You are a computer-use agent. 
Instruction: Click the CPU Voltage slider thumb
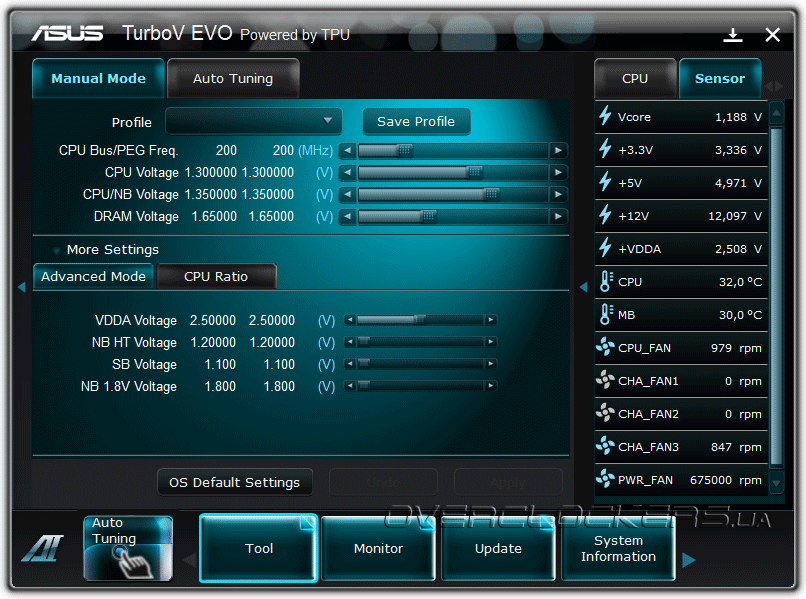pos(474,172)
